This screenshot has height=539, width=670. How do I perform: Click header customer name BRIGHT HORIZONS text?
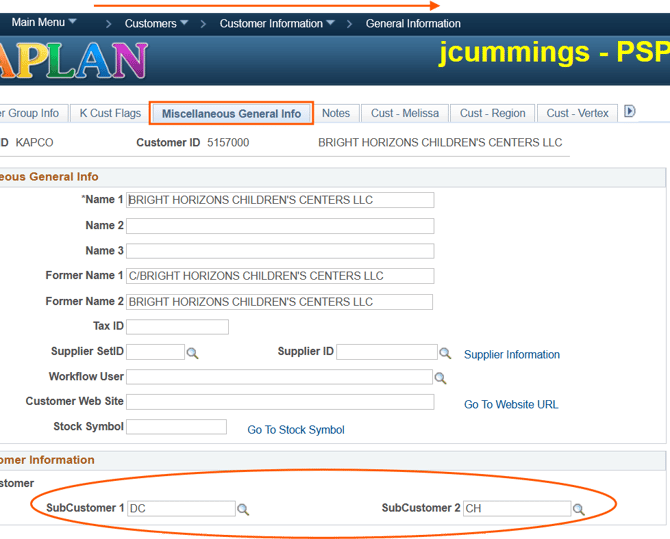(x=440, y=142)
